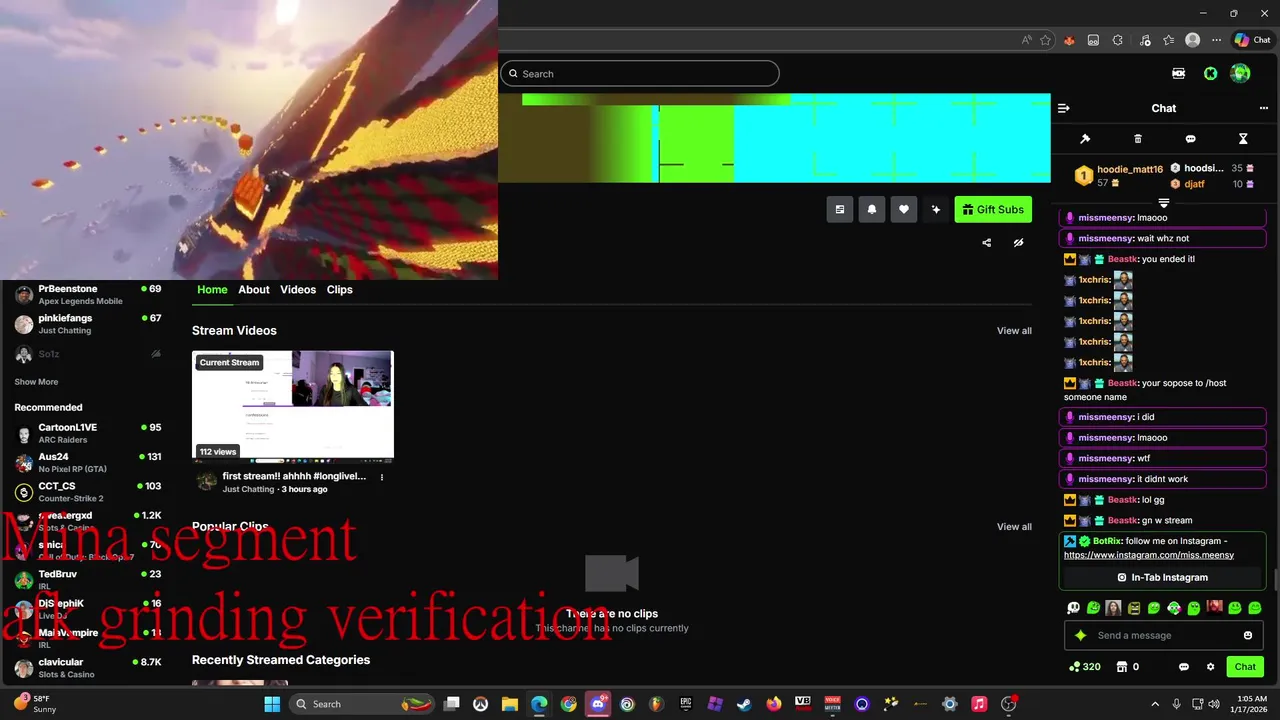
Task: Open the 320 channel points balance
Action: coord(1085,667)
